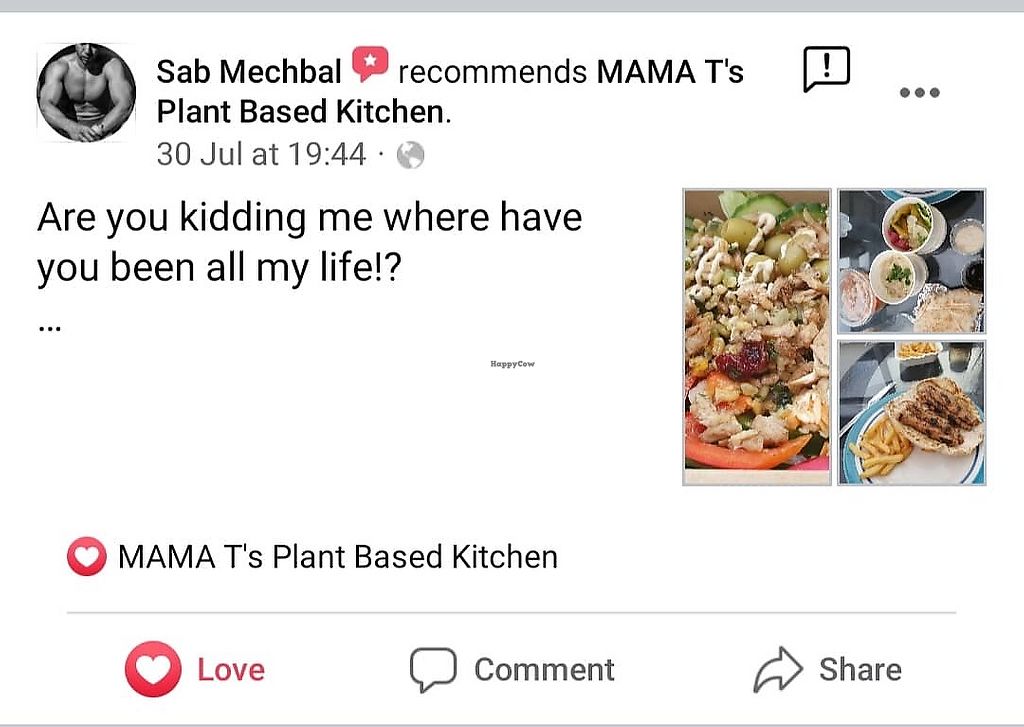Click the red recommendation star badge

tap(371, 66)
